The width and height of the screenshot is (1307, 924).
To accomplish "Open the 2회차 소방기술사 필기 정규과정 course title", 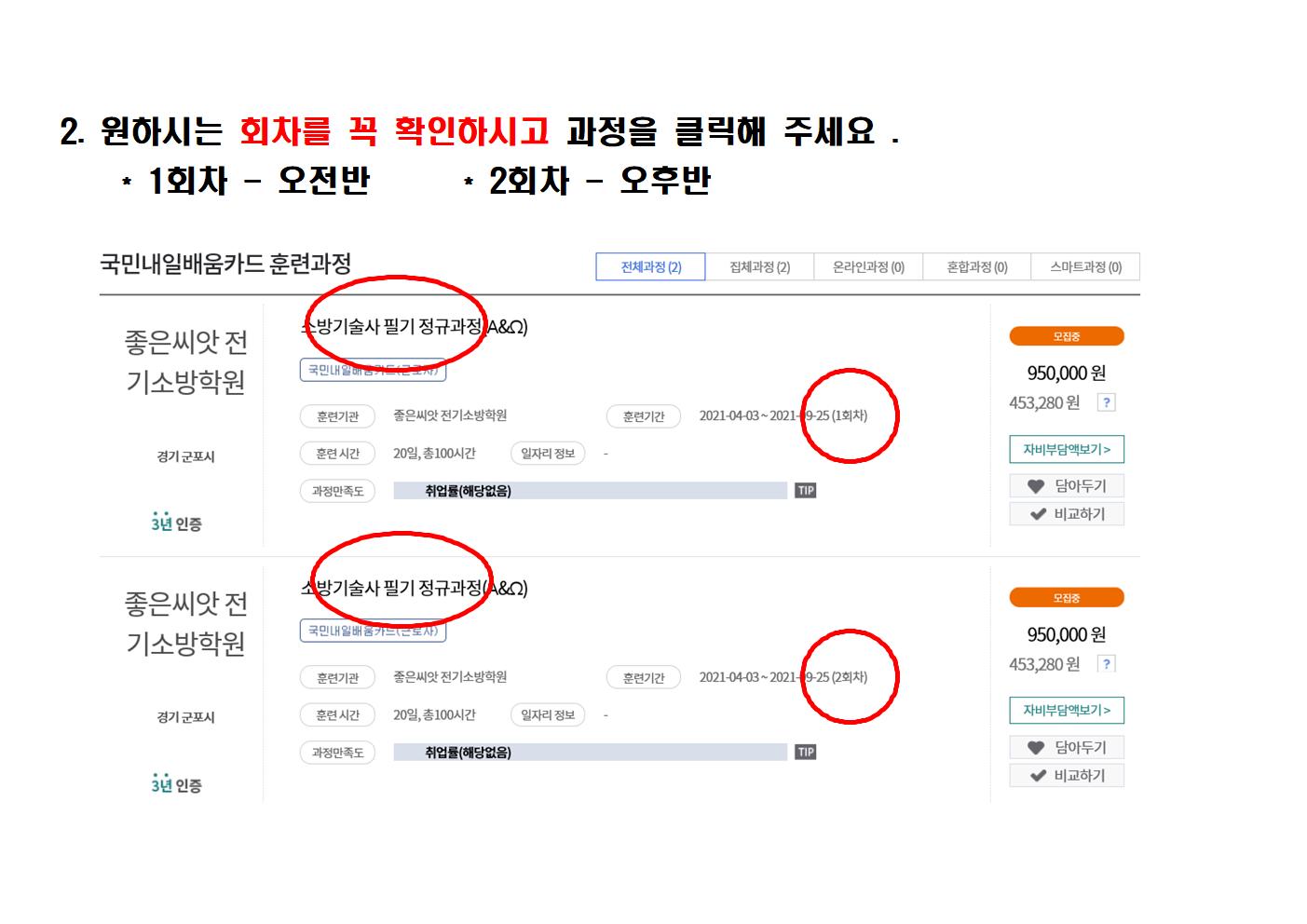I will (415, 588).
